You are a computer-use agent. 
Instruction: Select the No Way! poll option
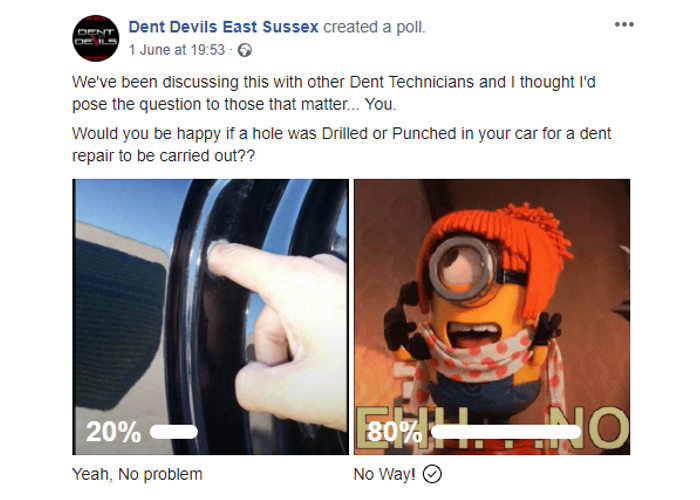(x=384, y=474)
